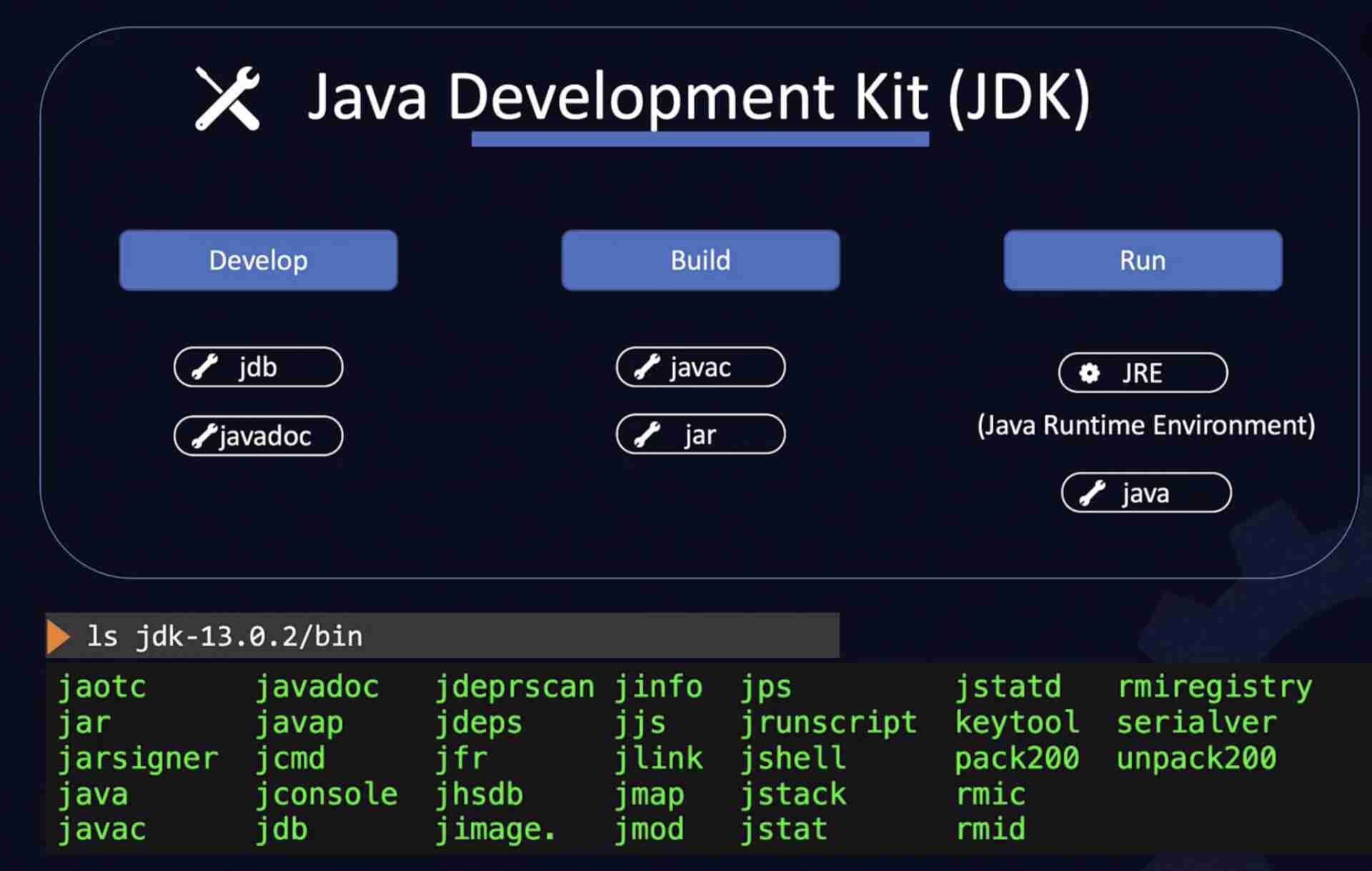The width and height of the screenshot is (1372, 871).
Task: Click jaotc in the terminal listing
Action: pos(102,687)
